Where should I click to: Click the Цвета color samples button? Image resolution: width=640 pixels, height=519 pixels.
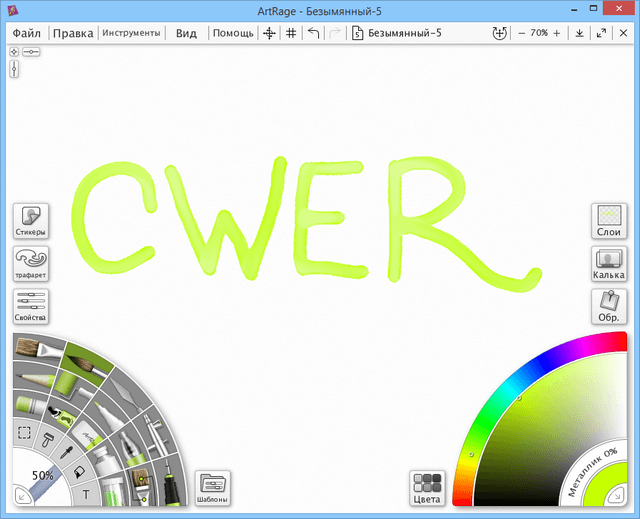pos(427,487)
